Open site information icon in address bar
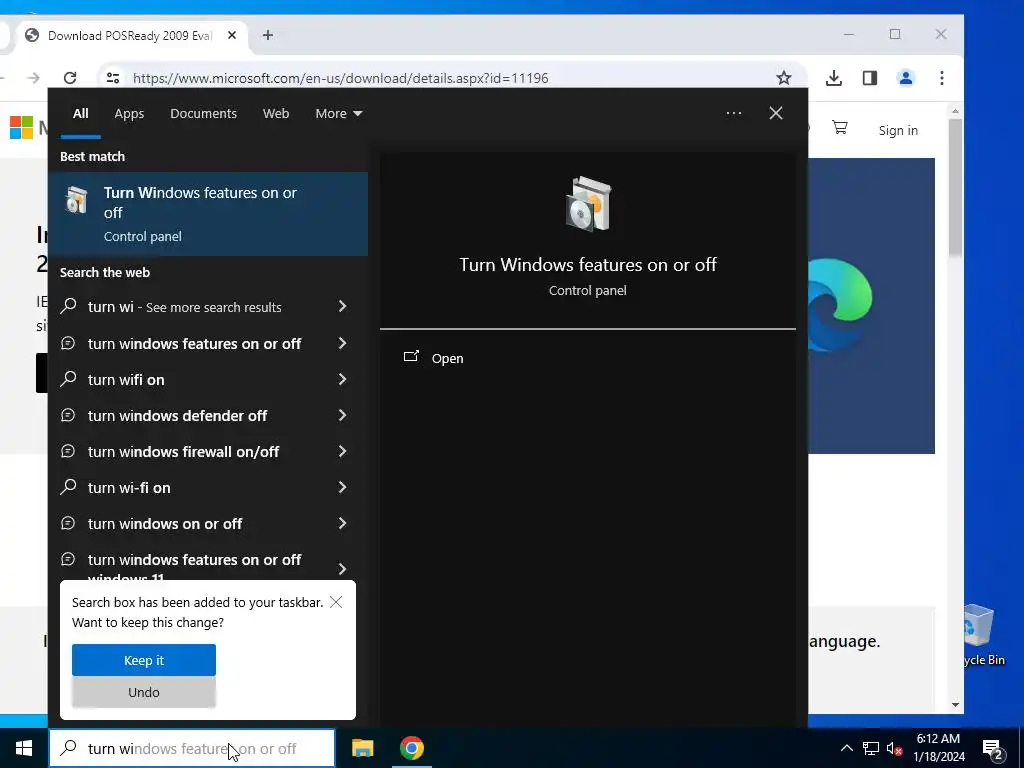The height and width of the screenshot is (768, 1024). [113, 78]
